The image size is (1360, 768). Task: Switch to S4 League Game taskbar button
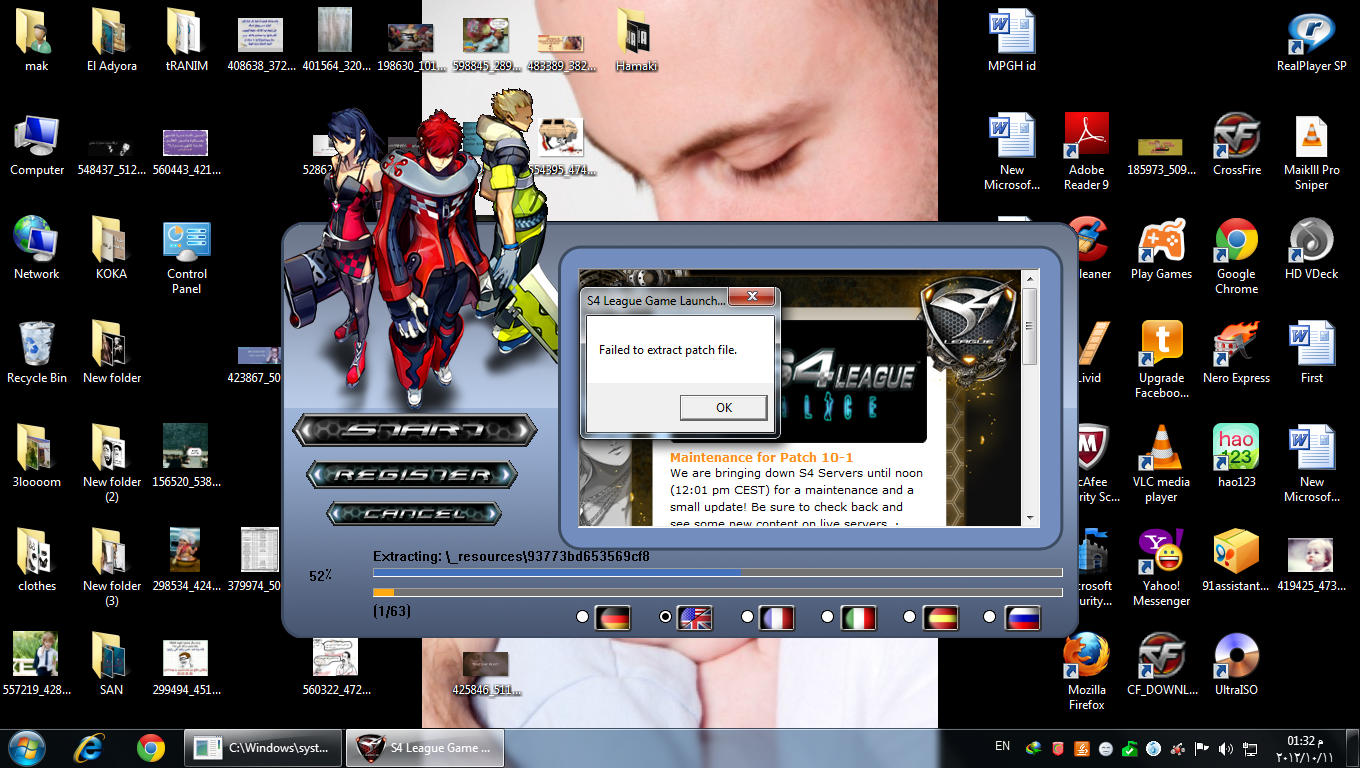tap(425, 748)
